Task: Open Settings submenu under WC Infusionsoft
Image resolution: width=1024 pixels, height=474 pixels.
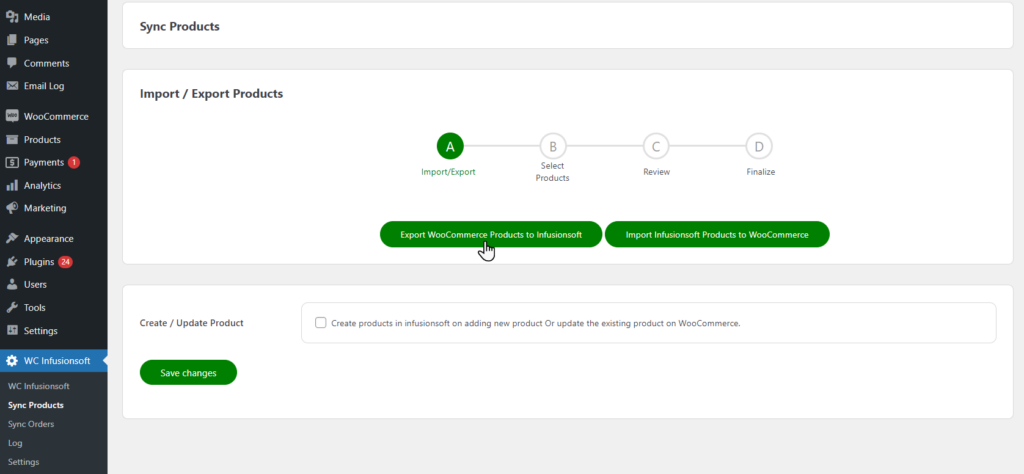Action: coord(24,462)
